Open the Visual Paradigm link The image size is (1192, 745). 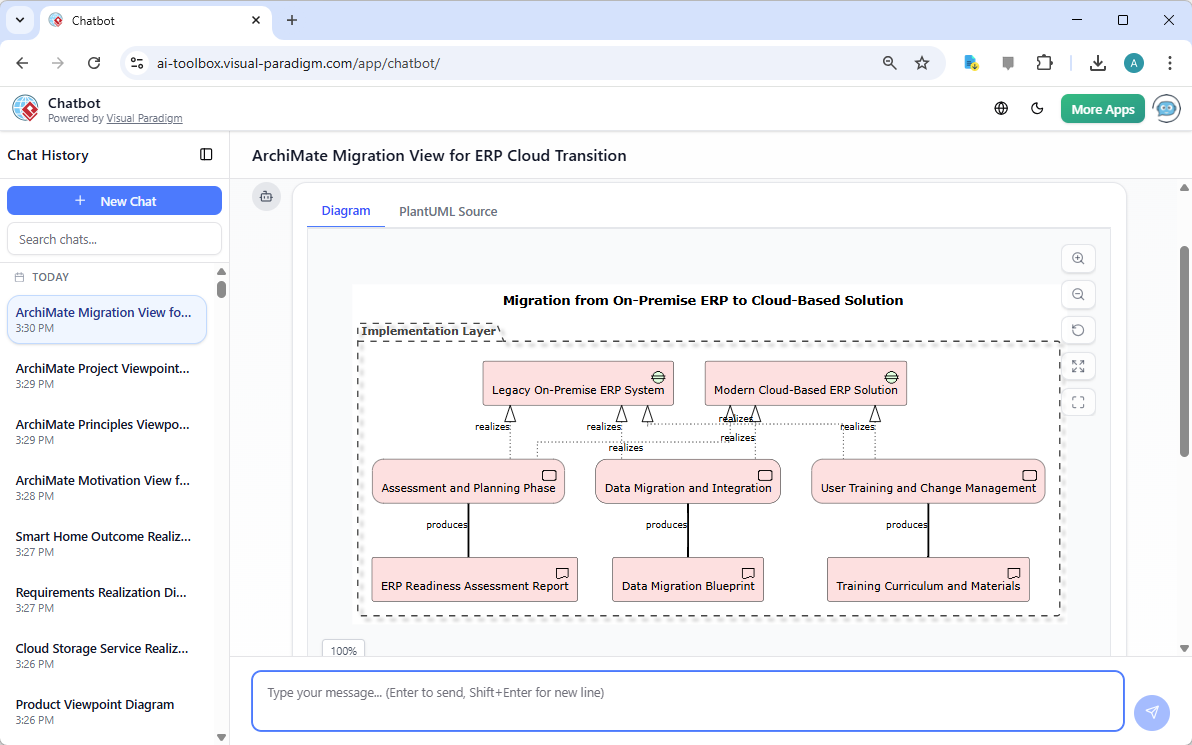[x=144, y=118]
